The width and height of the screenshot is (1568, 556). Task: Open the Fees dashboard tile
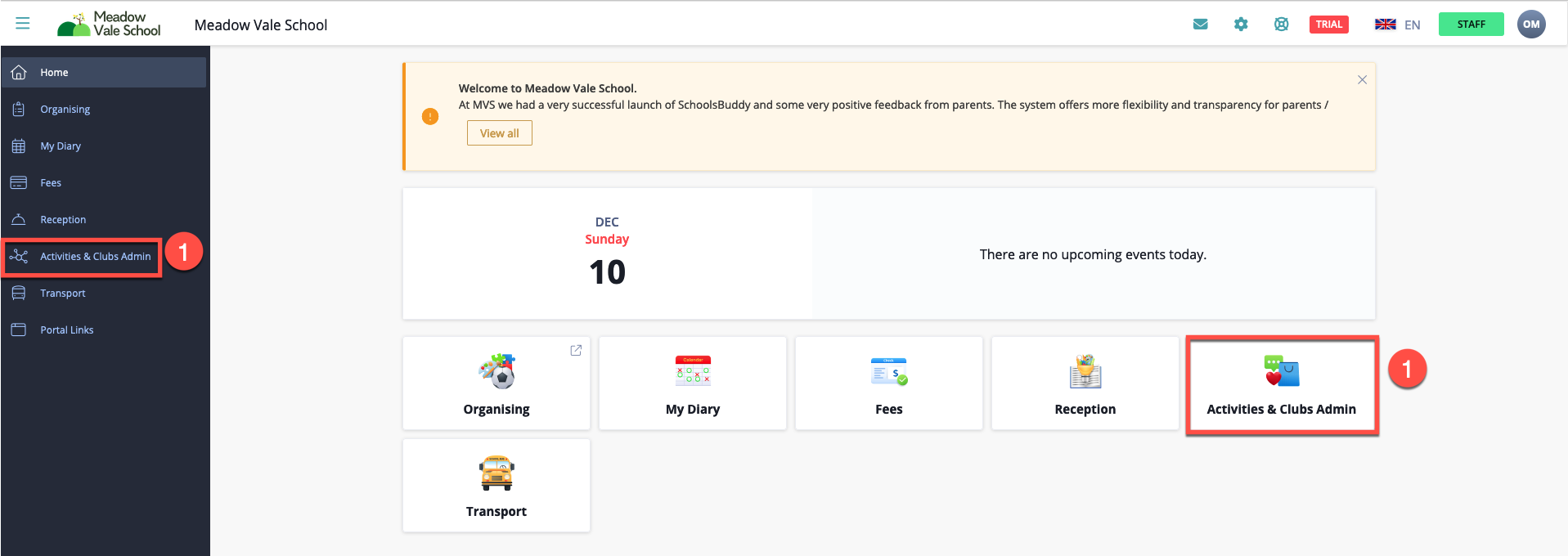click(x=888, y=383)
